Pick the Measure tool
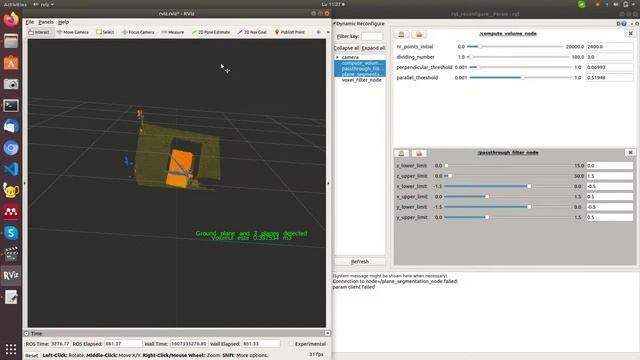The width and height of the screenshot is (640, 360). 172,32
